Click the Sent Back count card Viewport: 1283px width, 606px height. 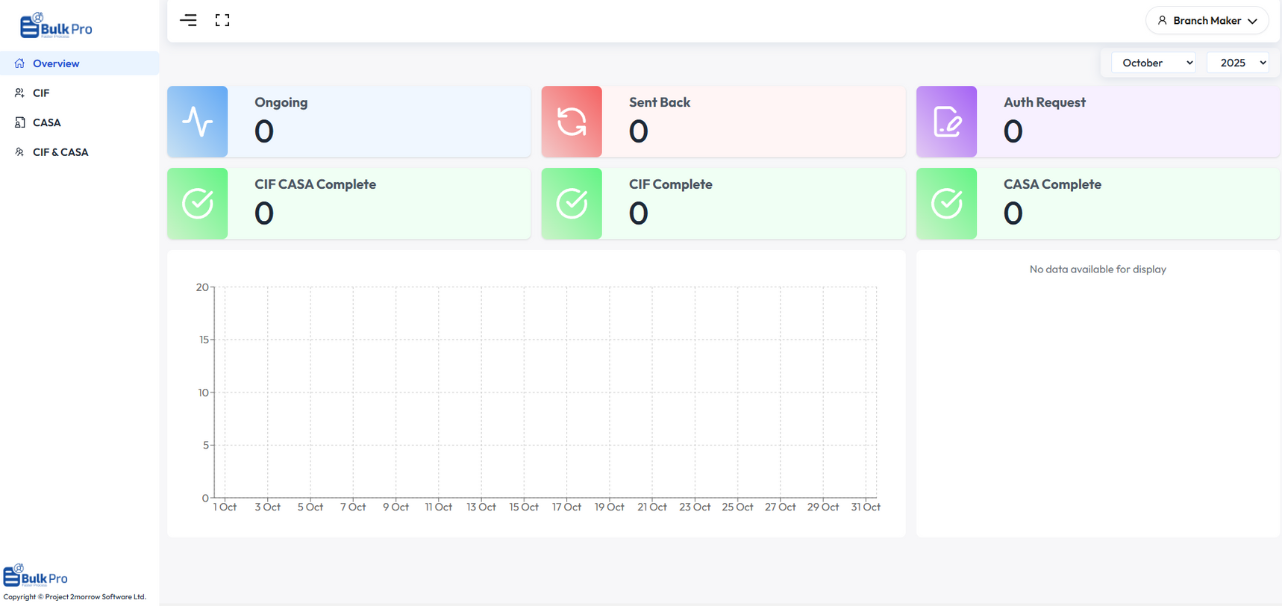coord(753,122)
